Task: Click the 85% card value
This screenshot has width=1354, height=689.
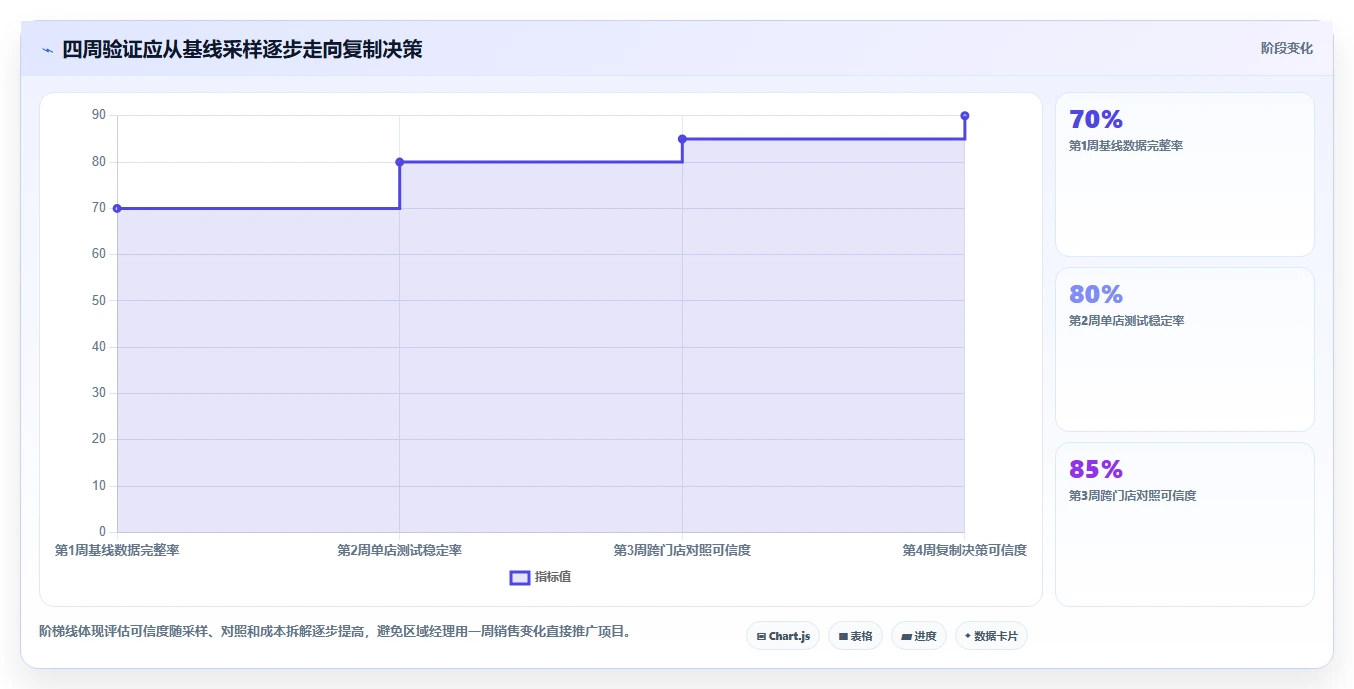Action: 1096,470
